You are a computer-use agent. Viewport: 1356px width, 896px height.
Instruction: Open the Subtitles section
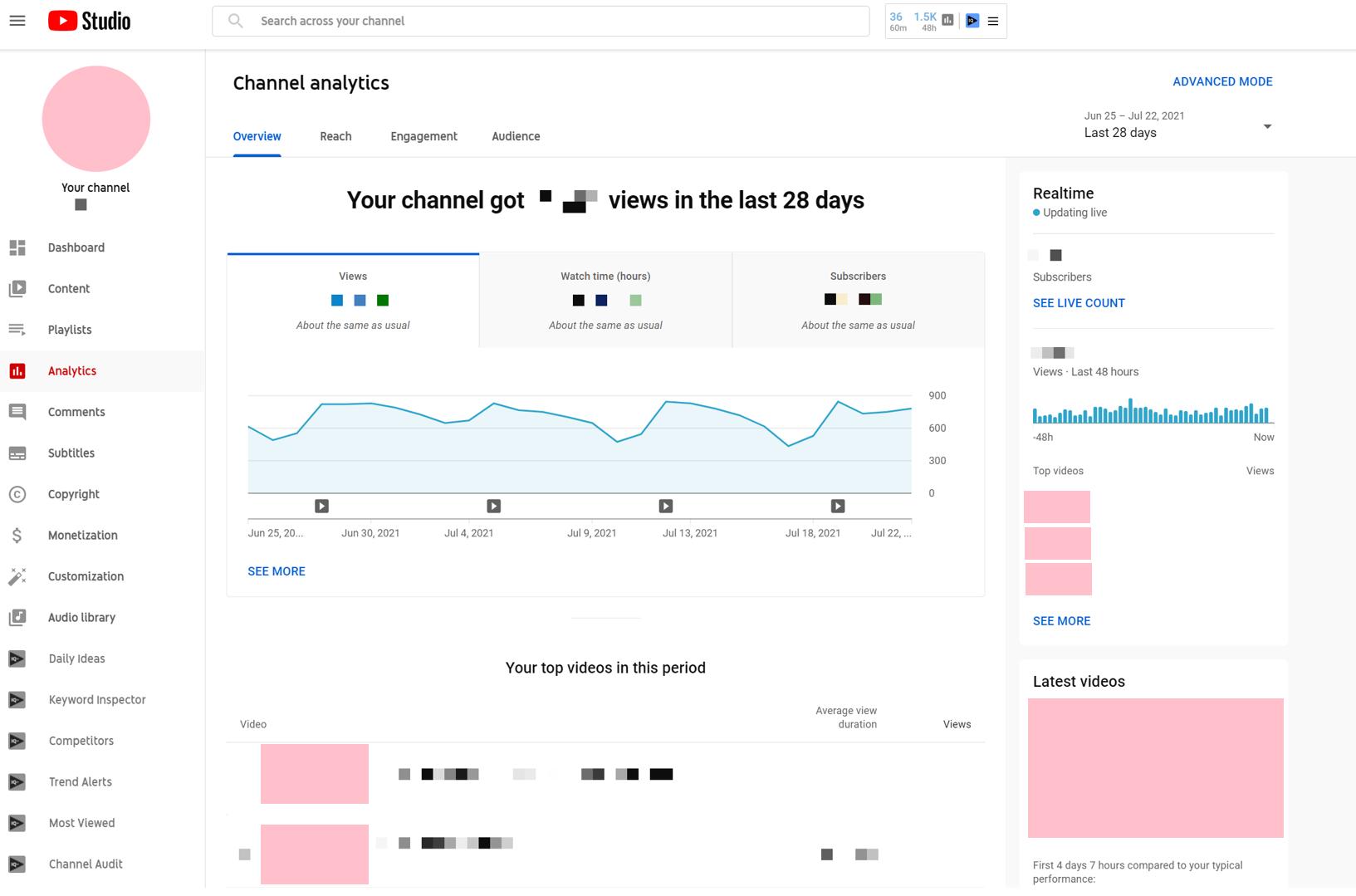coord(71,453)
